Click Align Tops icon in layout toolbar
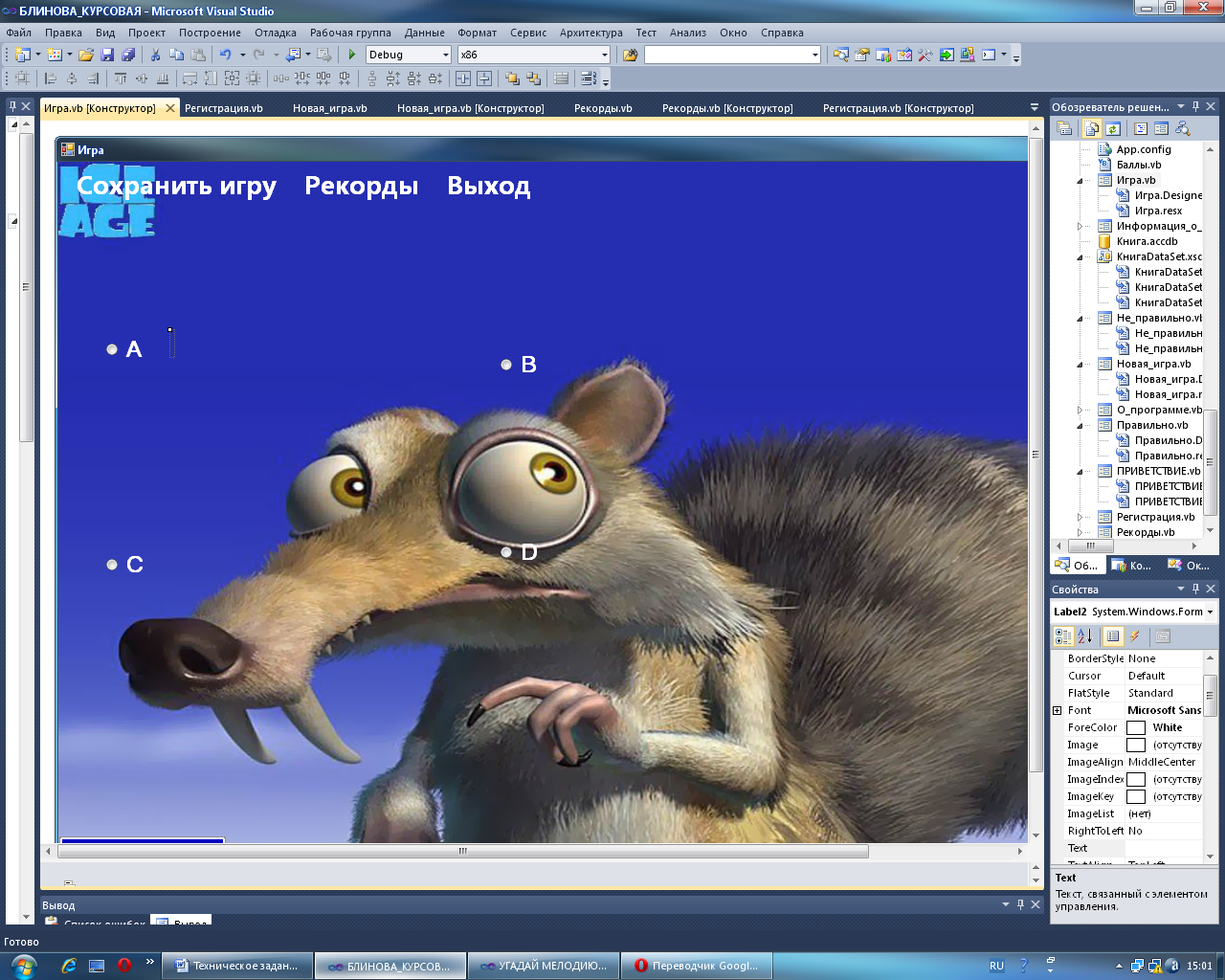 pos(121,78)
